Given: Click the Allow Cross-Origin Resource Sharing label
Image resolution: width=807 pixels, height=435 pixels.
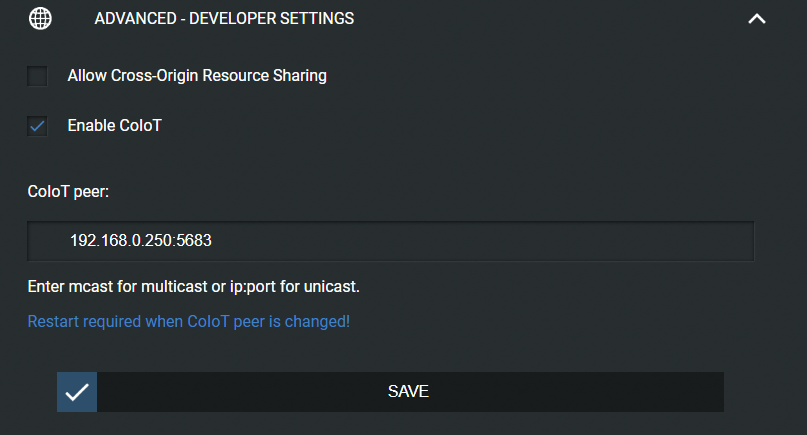Looking at the screenshot, I should 197,75.
